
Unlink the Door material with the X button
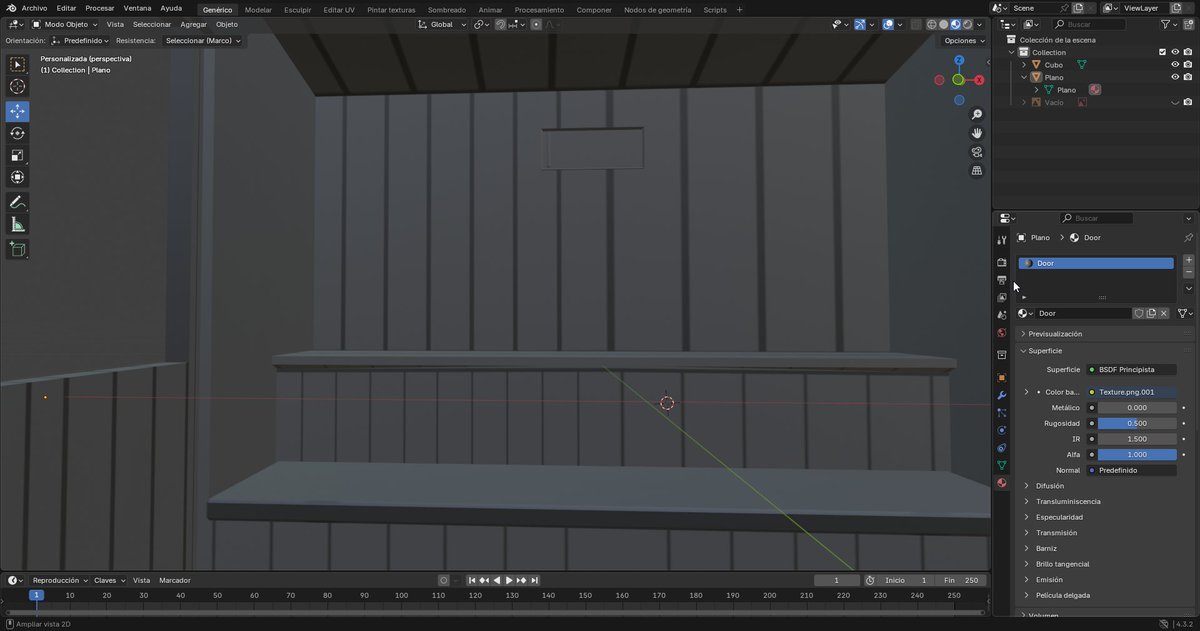pyautogui.click(x=1164, y=313)
